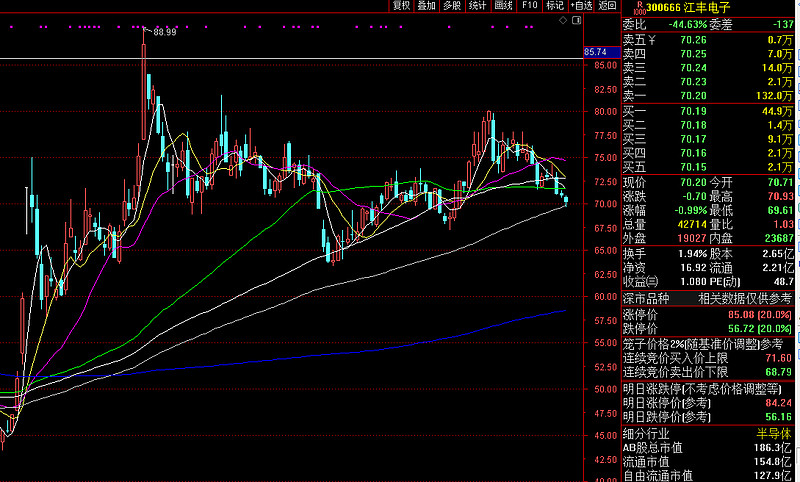Select the 画线 drawing tool
Image resolution: width=800 pixels, height=482 pixels.
click(x=504, y=6)
